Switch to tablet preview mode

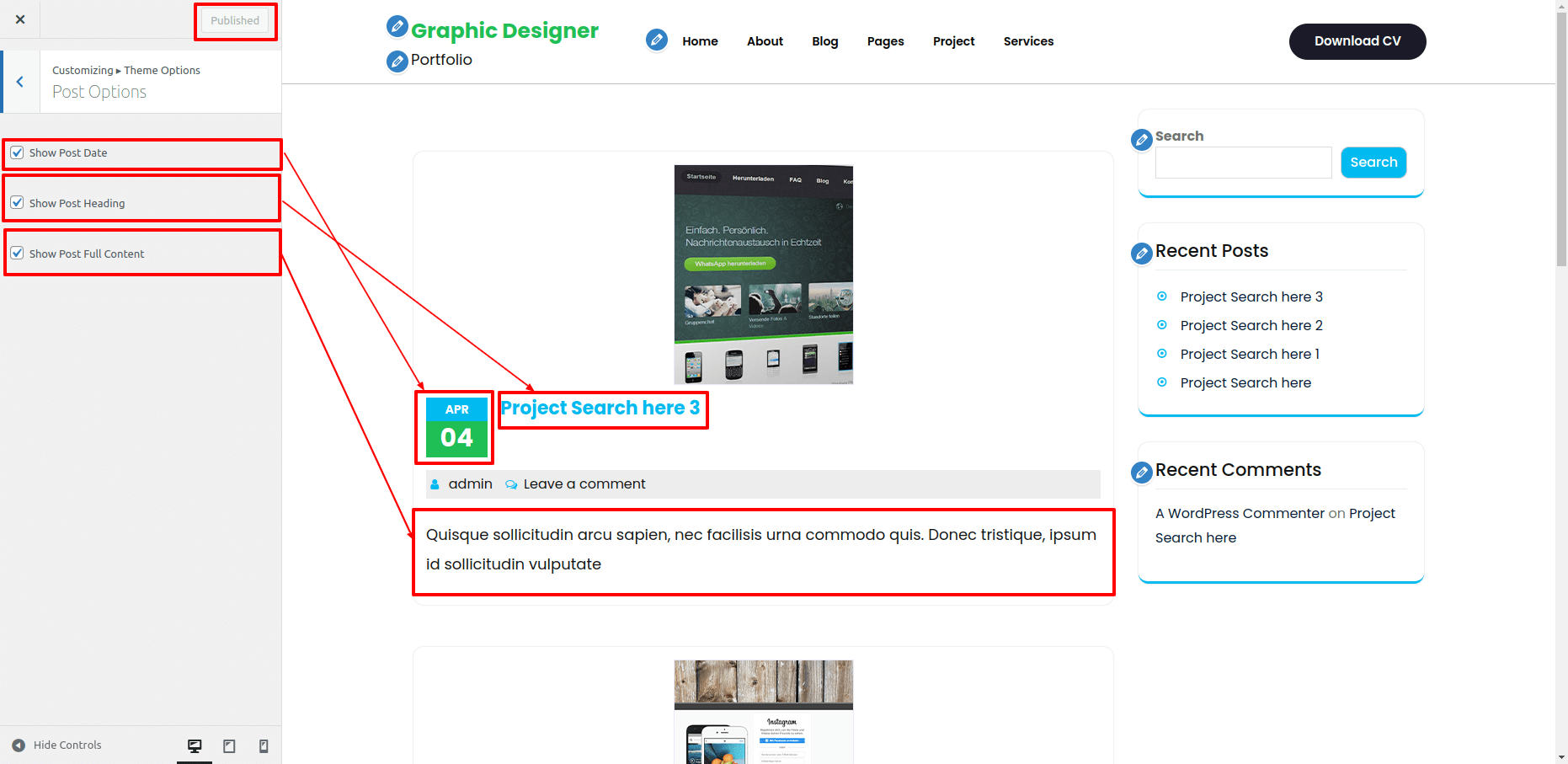(x=229, y=745)
